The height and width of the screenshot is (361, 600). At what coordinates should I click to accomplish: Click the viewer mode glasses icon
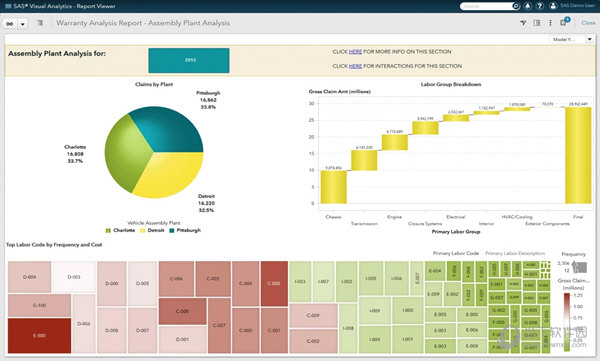tap(10, 24)
